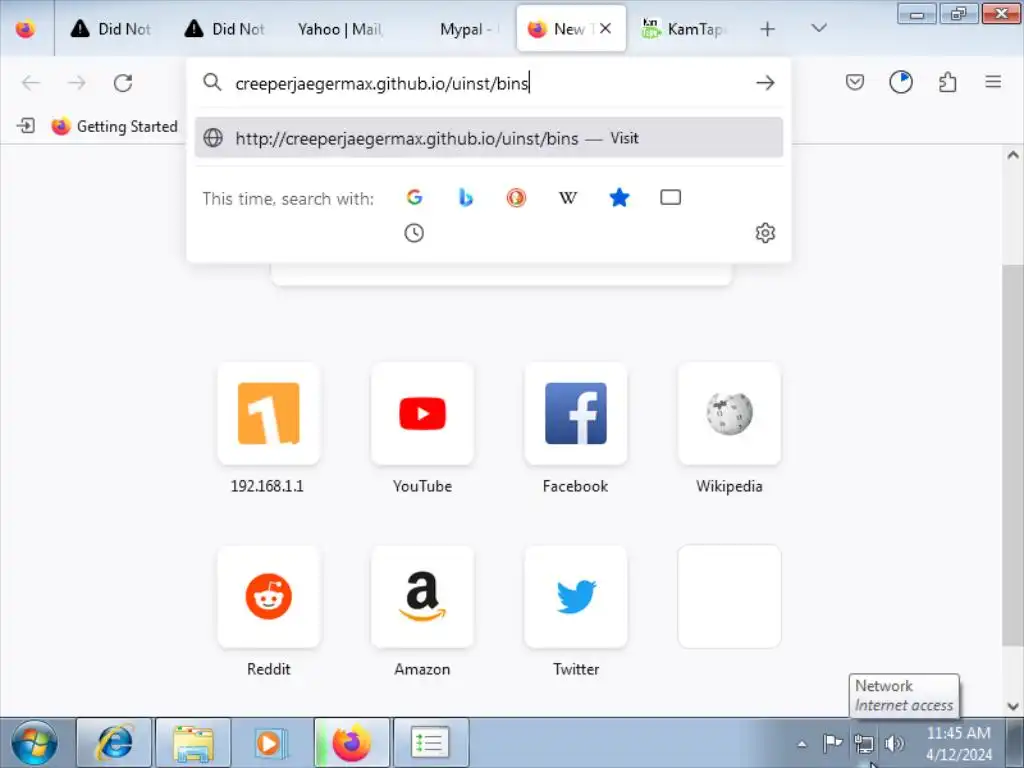Search in Bookmarks with star icon

619,197
